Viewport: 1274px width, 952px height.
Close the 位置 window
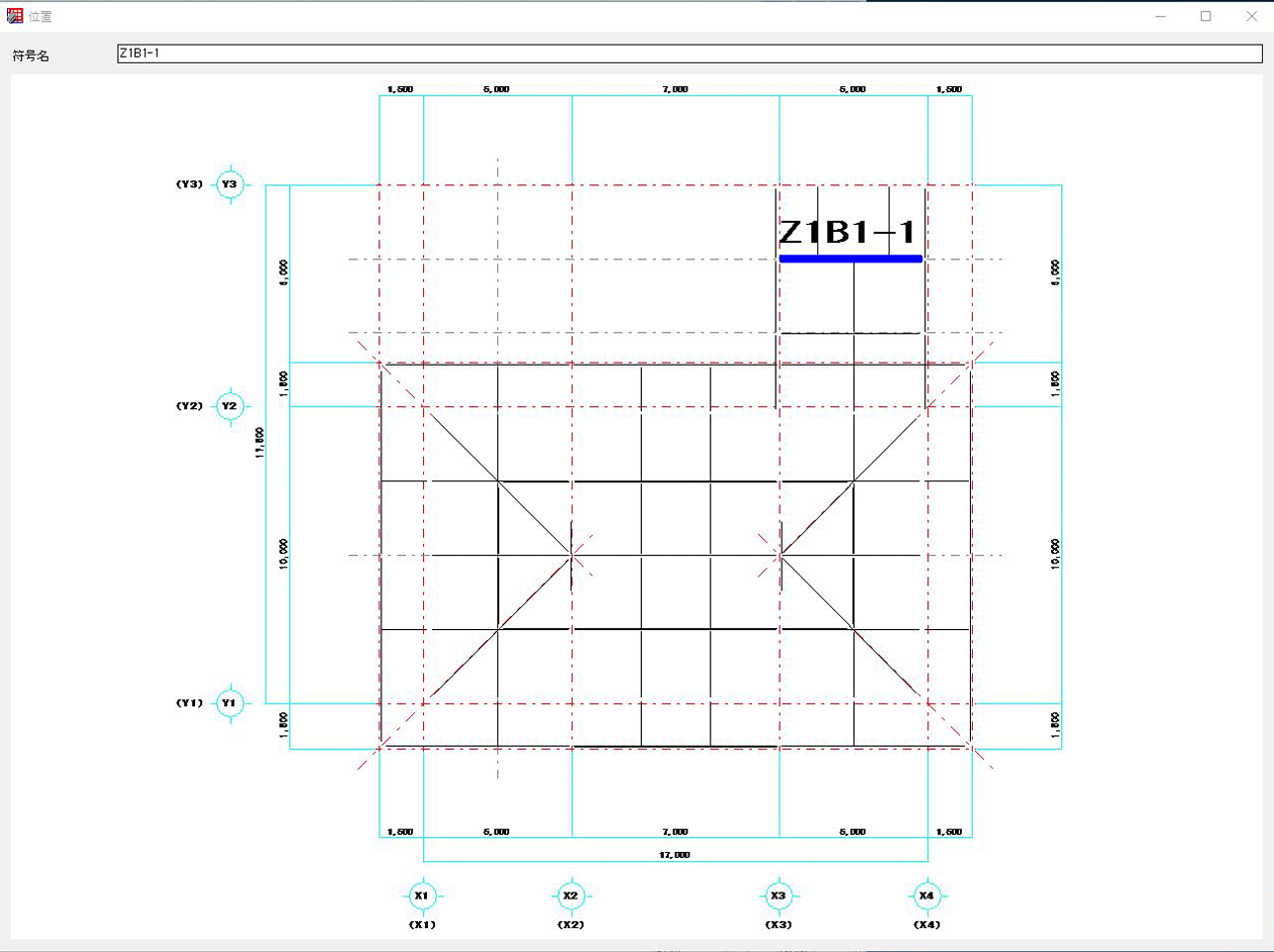[1251, 16]
